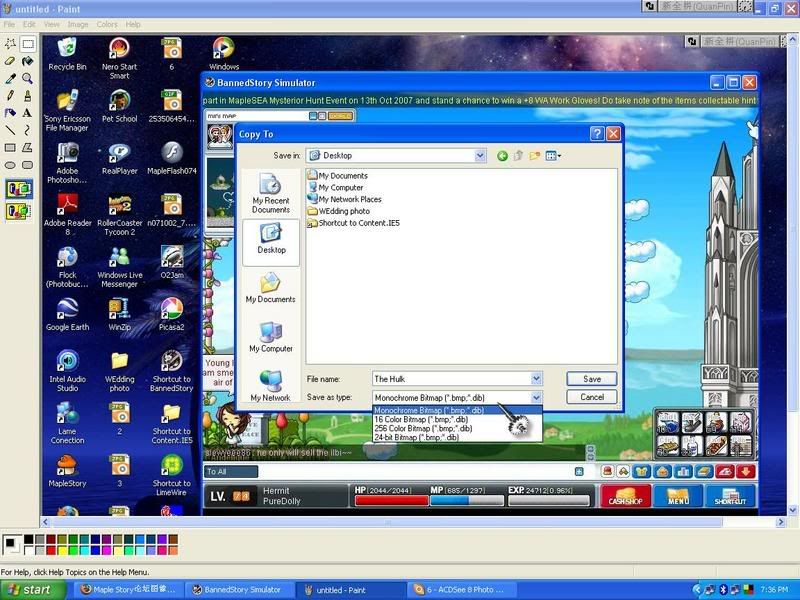Select the Airbrush tool in Paint
Screen dimensions: 800x600
(10, 113)
